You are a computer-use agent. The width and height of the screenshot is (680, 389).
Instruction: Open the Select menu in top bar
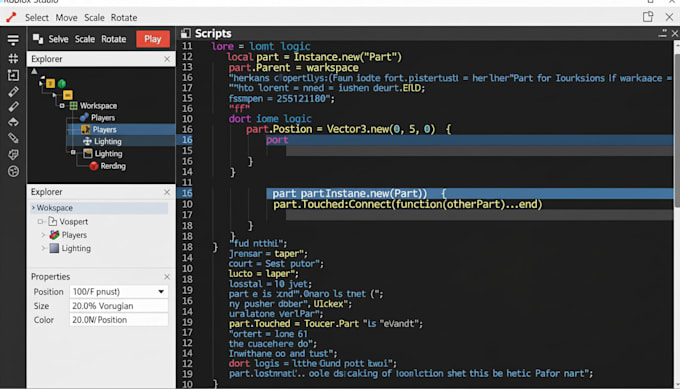[x=36, y=18]
